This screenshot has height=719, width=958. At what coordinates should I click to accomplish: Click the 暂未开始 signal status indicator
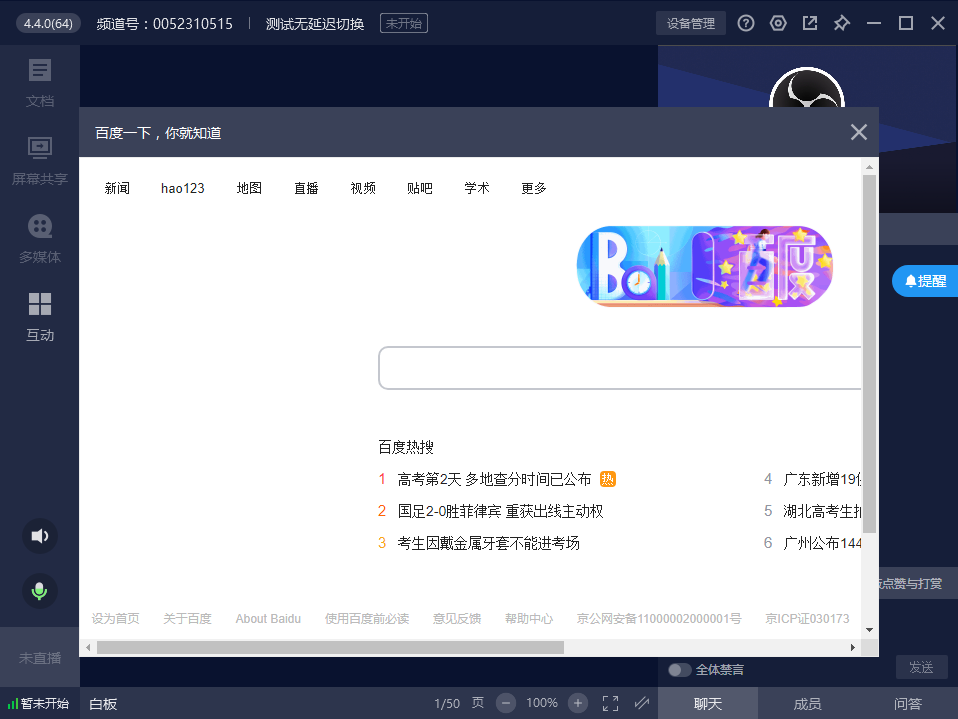tap(38, 704)
